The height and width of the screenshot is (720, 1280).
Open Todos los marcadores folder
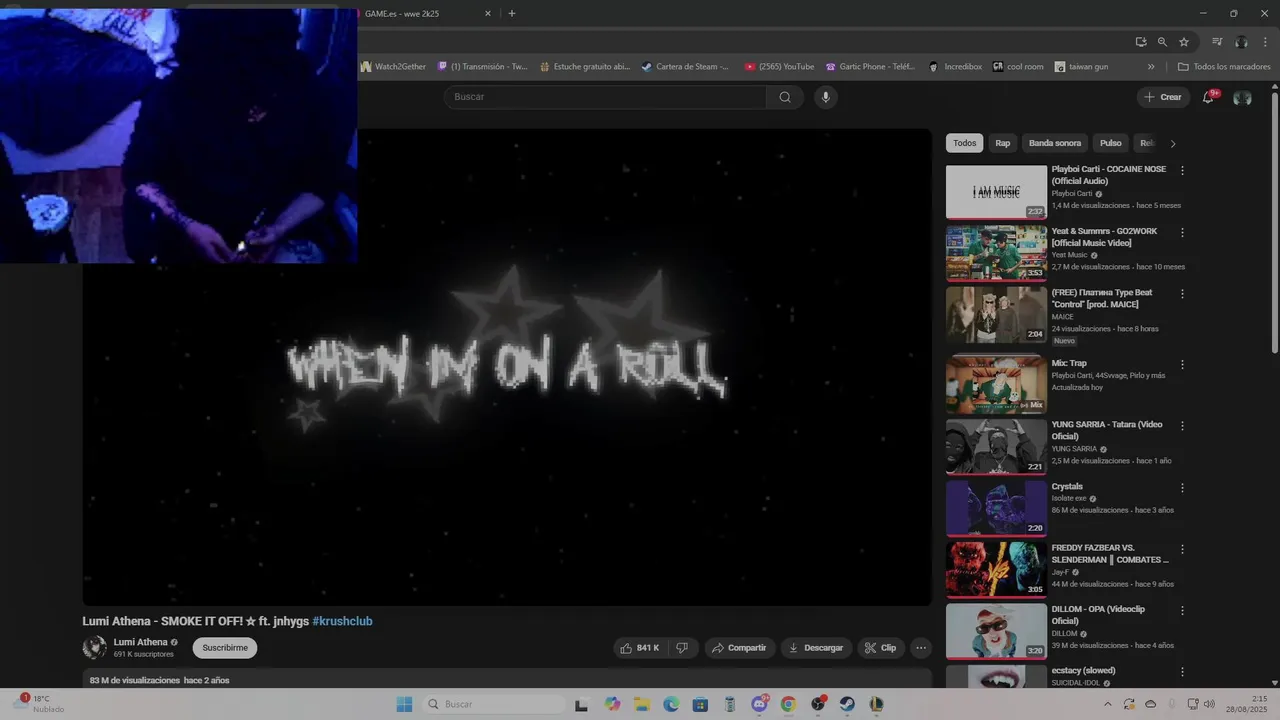coord(1224,67)
